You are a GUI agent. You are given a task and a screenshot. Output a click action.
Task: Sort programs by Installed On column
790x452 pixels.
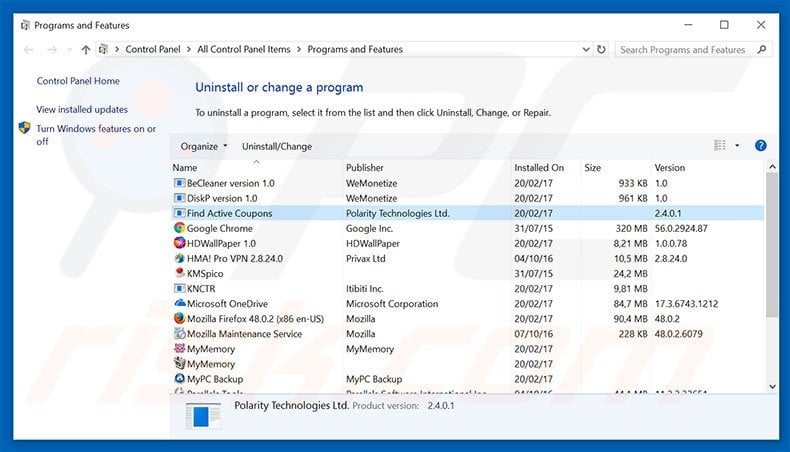(x=539, y=168)
